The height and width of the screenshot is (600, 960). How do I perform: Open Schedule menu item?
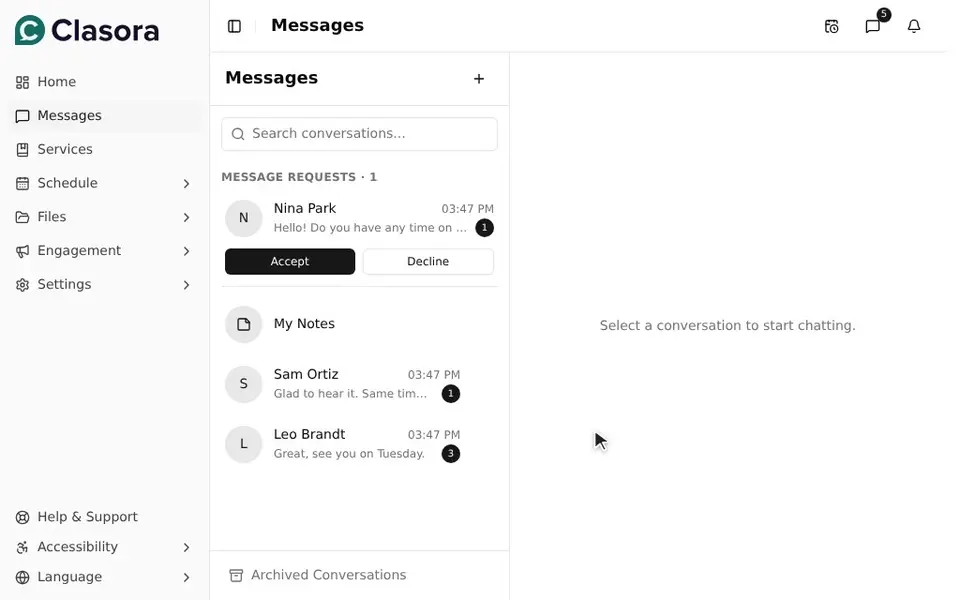click(x=104, y=183)
